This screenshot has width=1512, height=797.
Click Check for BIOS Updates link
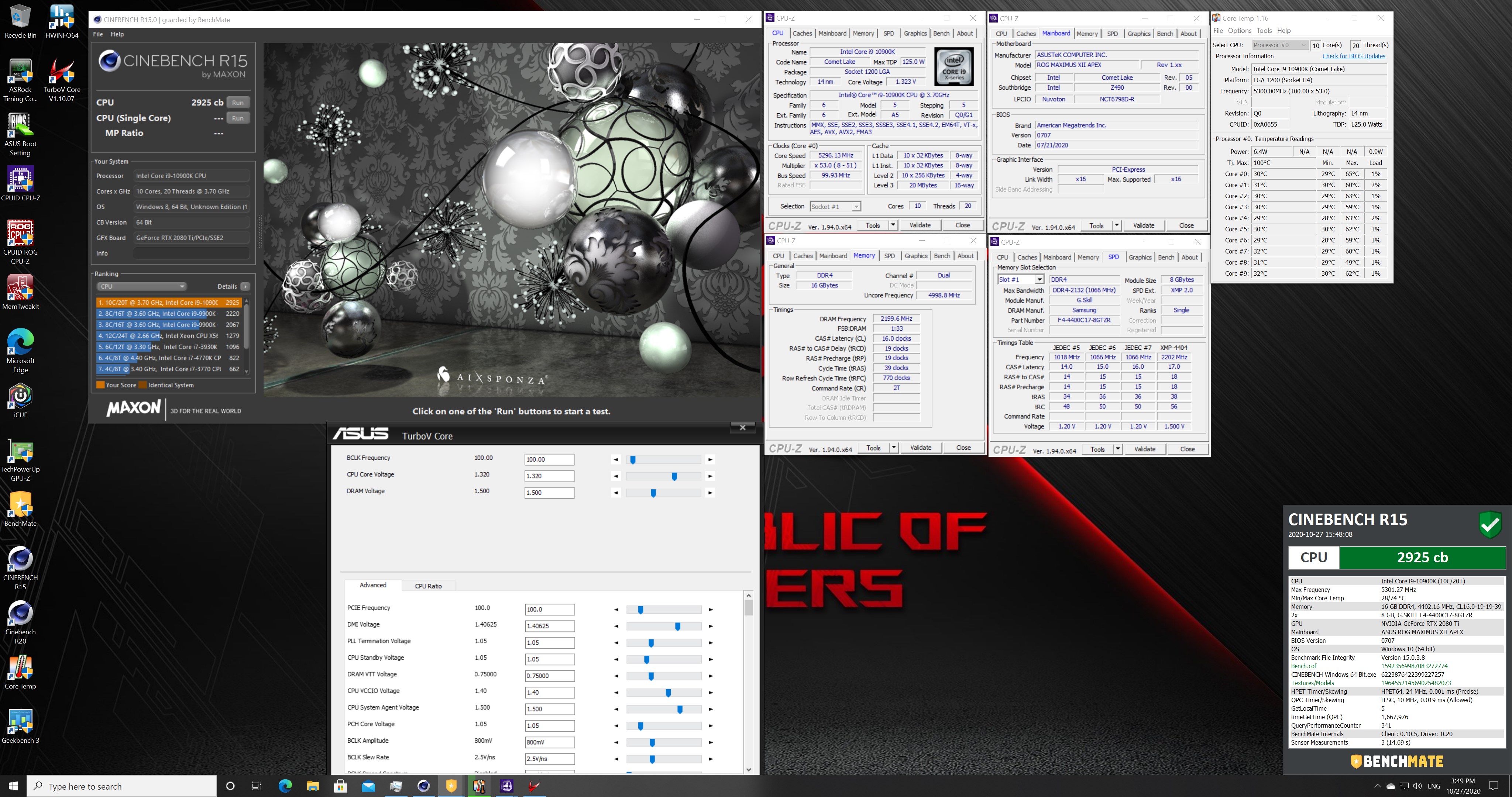[1354, 56]
